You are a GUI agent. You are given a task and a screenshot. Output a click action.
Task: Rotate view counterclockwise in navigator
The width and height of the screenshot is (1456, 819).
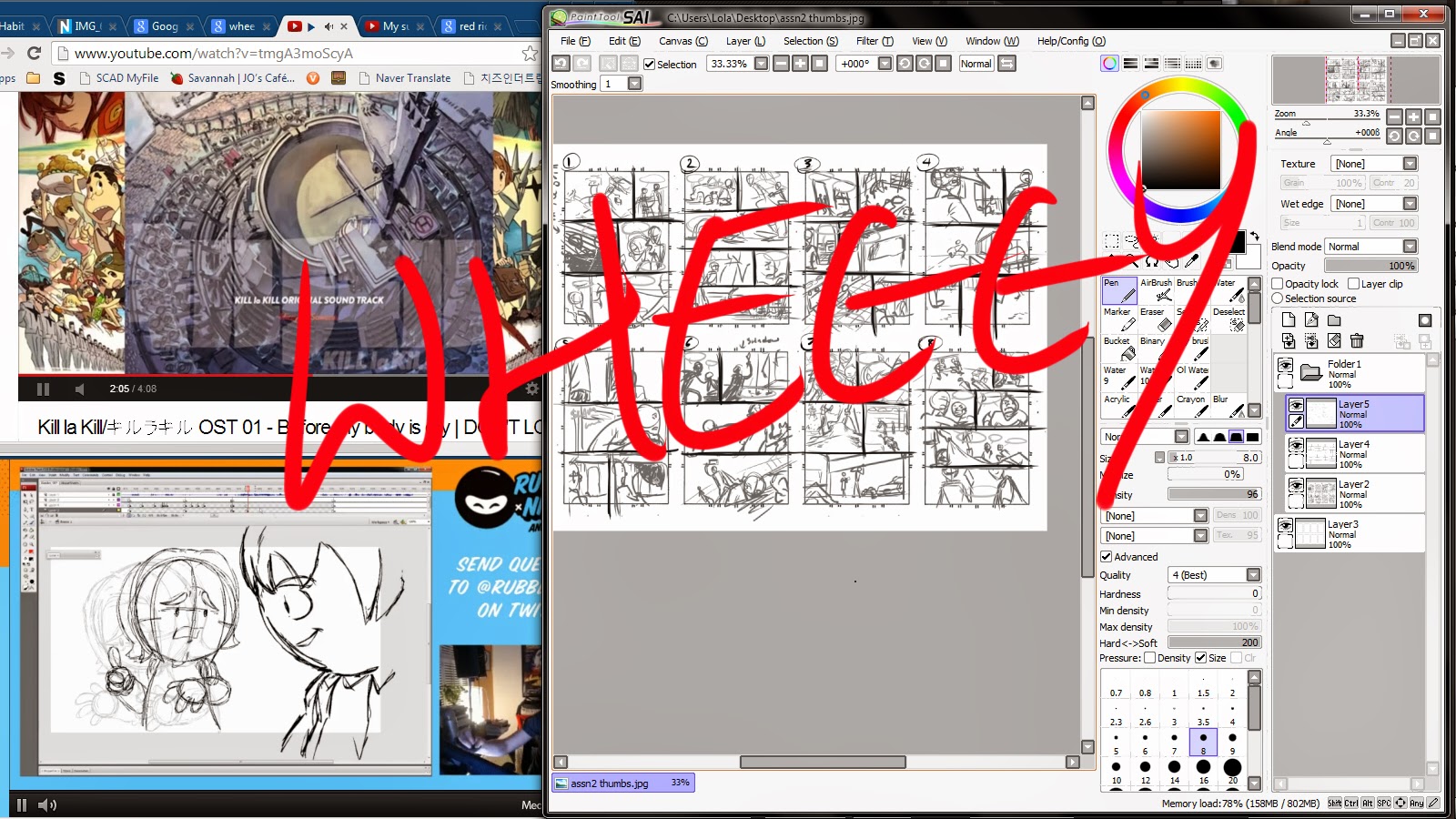tap(1394, 136)
